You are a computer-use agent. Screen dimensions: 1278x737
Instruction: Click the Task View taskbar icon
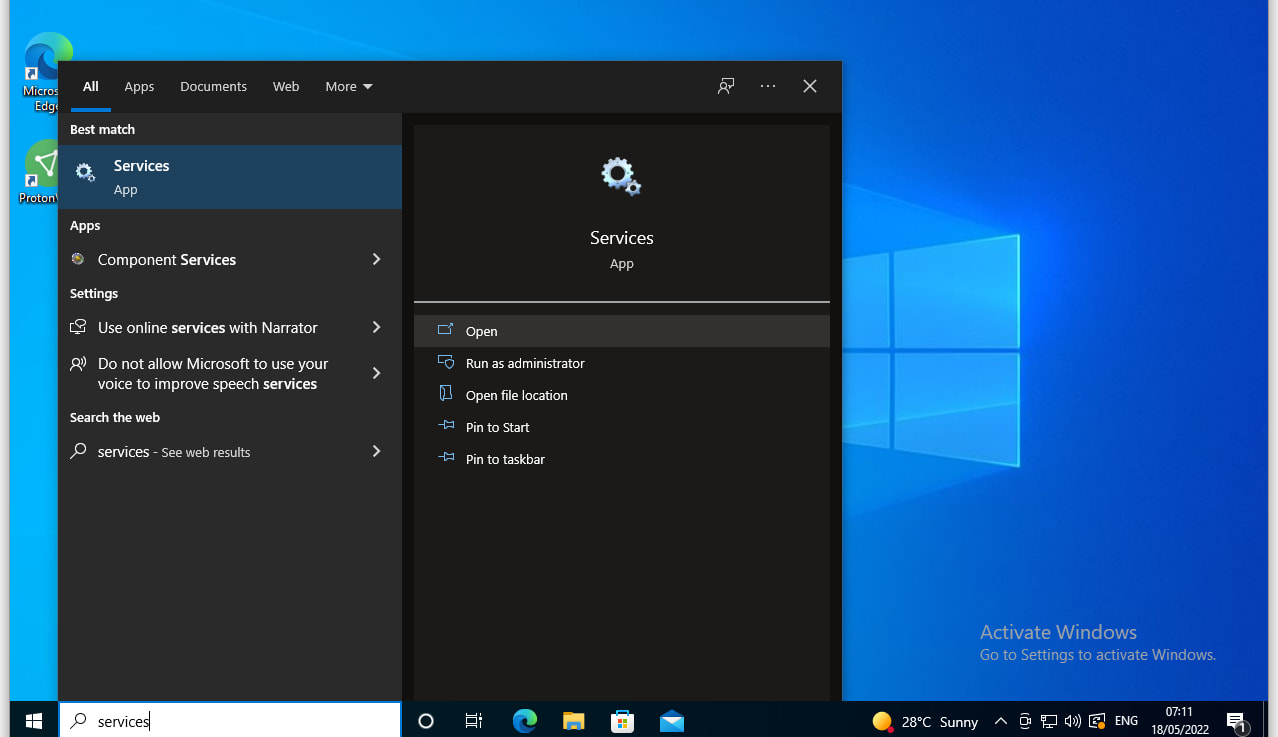(474, 721)
